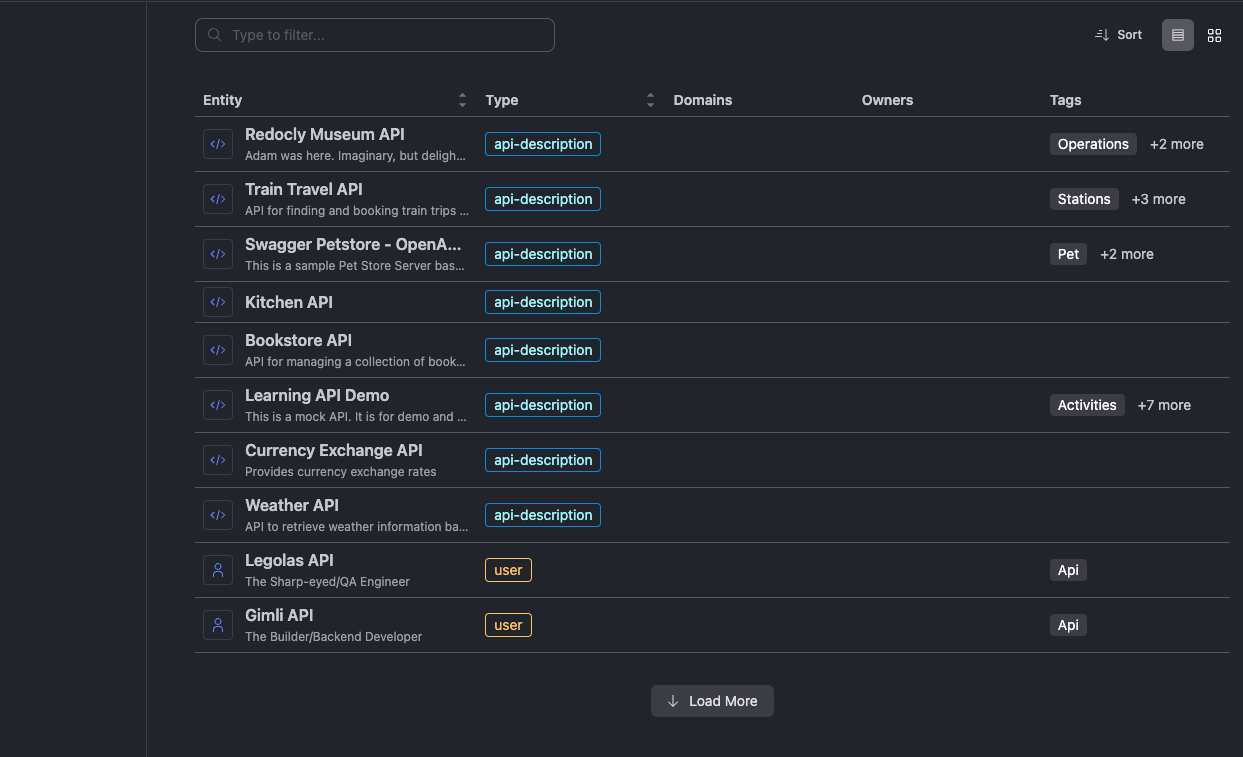Screen dimensions: 1243x757
Task: Expand '+2 more' tags for Swagger Petstore
Action: 1126,254
